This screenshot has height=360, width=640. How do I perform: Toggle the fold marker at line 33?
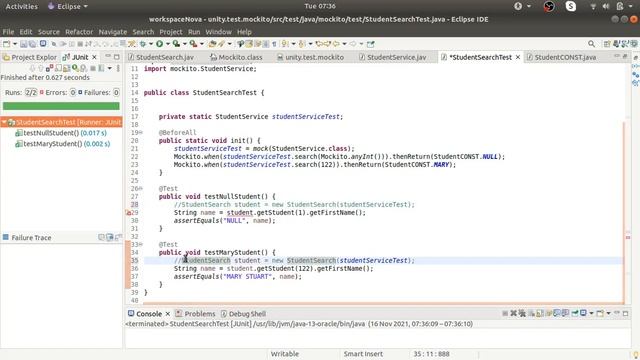[141, 244]
